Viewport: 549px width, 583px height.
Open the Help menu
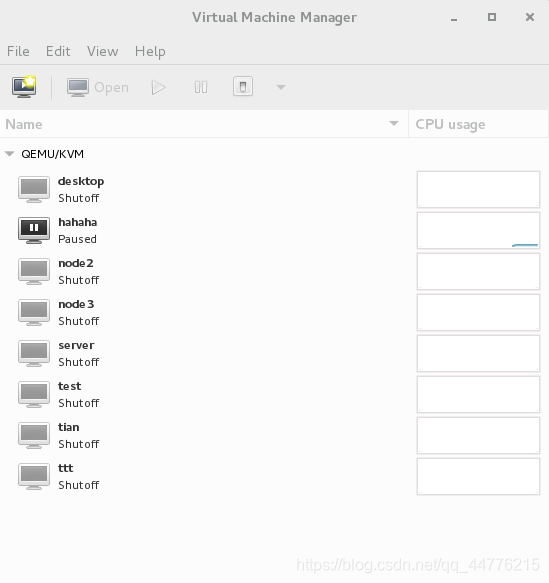[150, 51]
